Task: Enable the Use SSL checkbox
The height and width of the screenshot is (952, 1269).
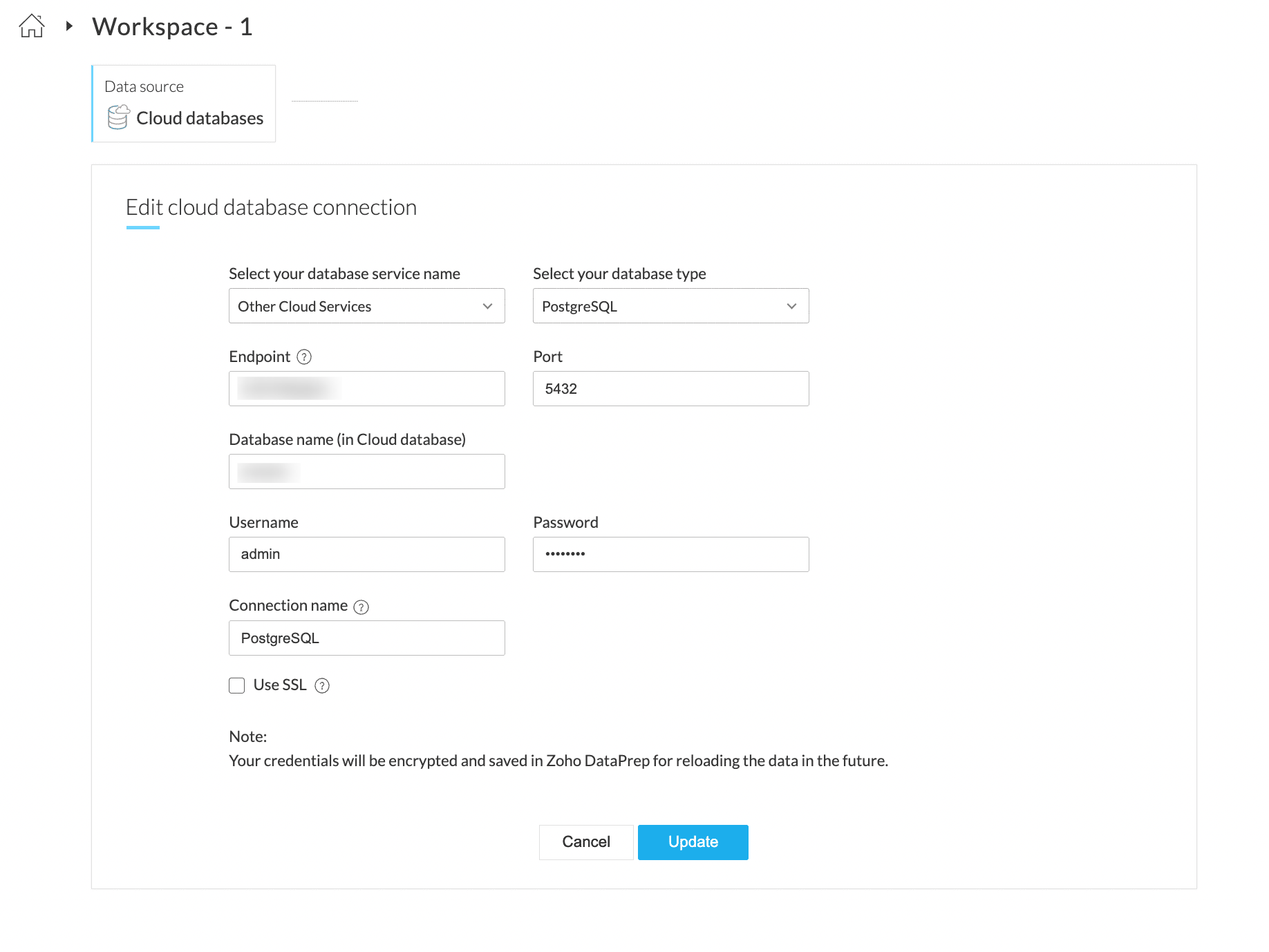Action: pyautogui.click(x=237, y=685)
